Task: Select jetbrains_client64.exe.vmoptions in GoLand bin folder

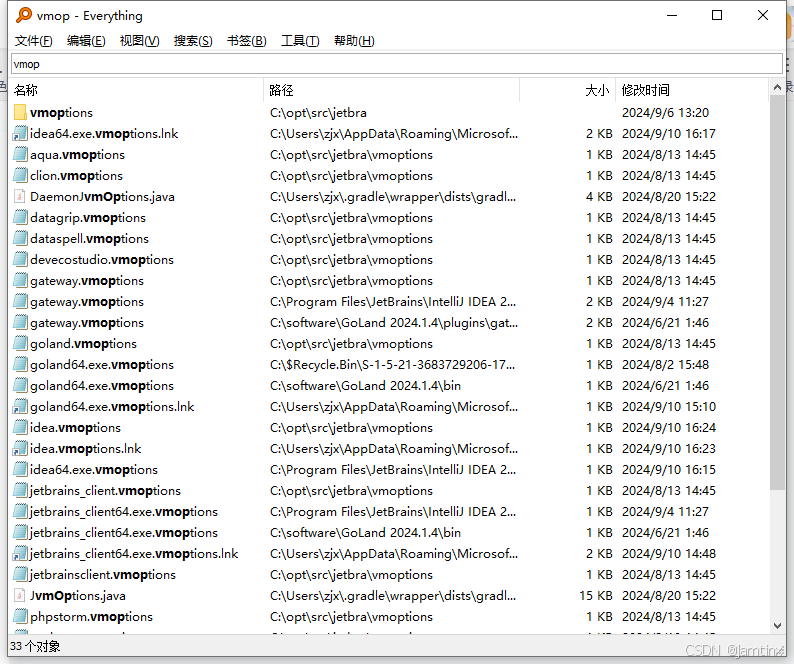Action: pos(124,533)
